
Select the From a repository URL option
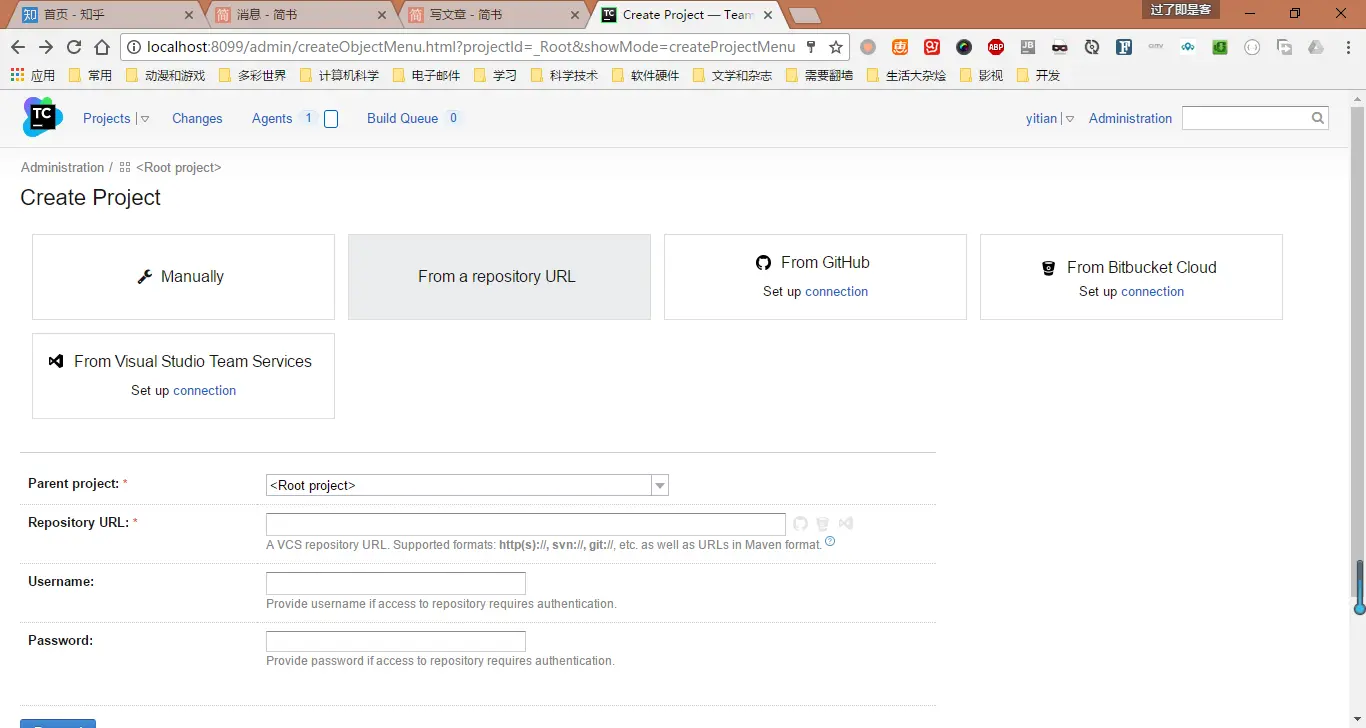click(499, 277)
